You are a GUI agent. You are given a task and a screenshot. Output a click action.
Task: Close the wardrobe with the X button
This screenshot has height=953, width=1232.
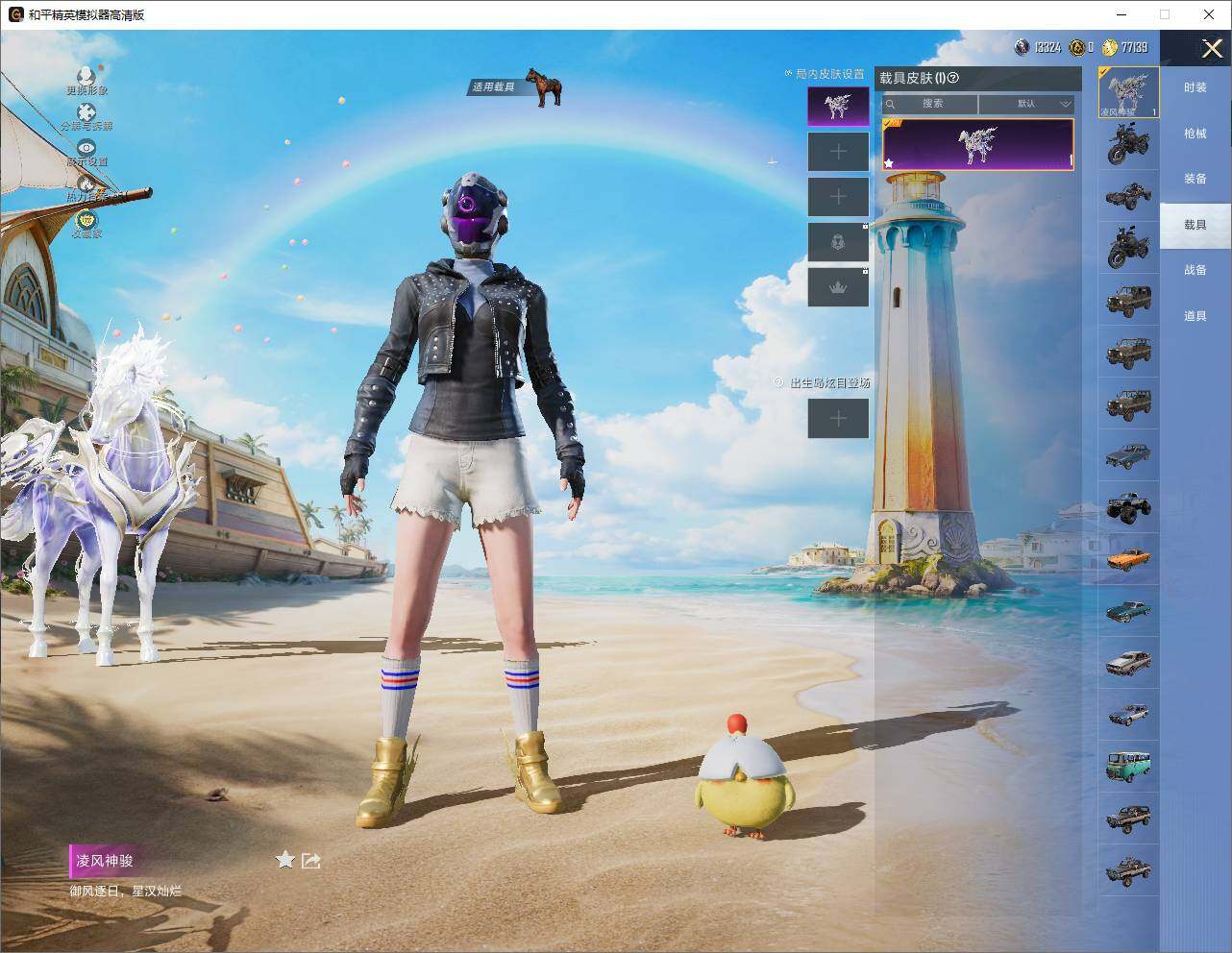point(1212,48)
